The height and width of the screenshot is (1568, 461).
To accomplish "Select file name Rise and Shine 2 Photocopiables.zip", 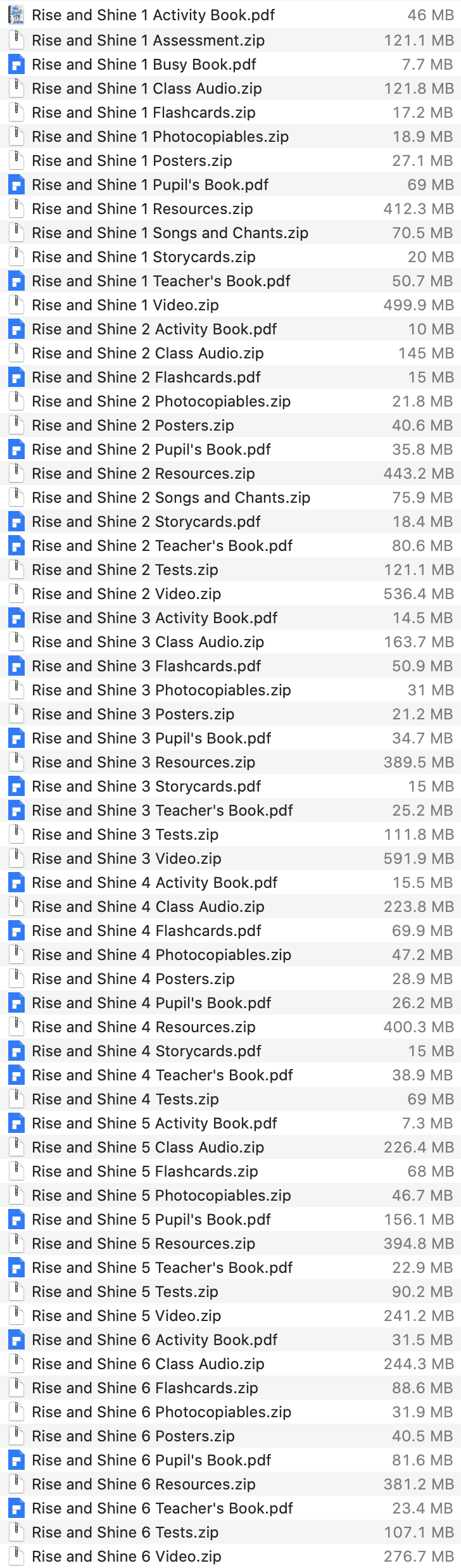I will pos(161,401).
